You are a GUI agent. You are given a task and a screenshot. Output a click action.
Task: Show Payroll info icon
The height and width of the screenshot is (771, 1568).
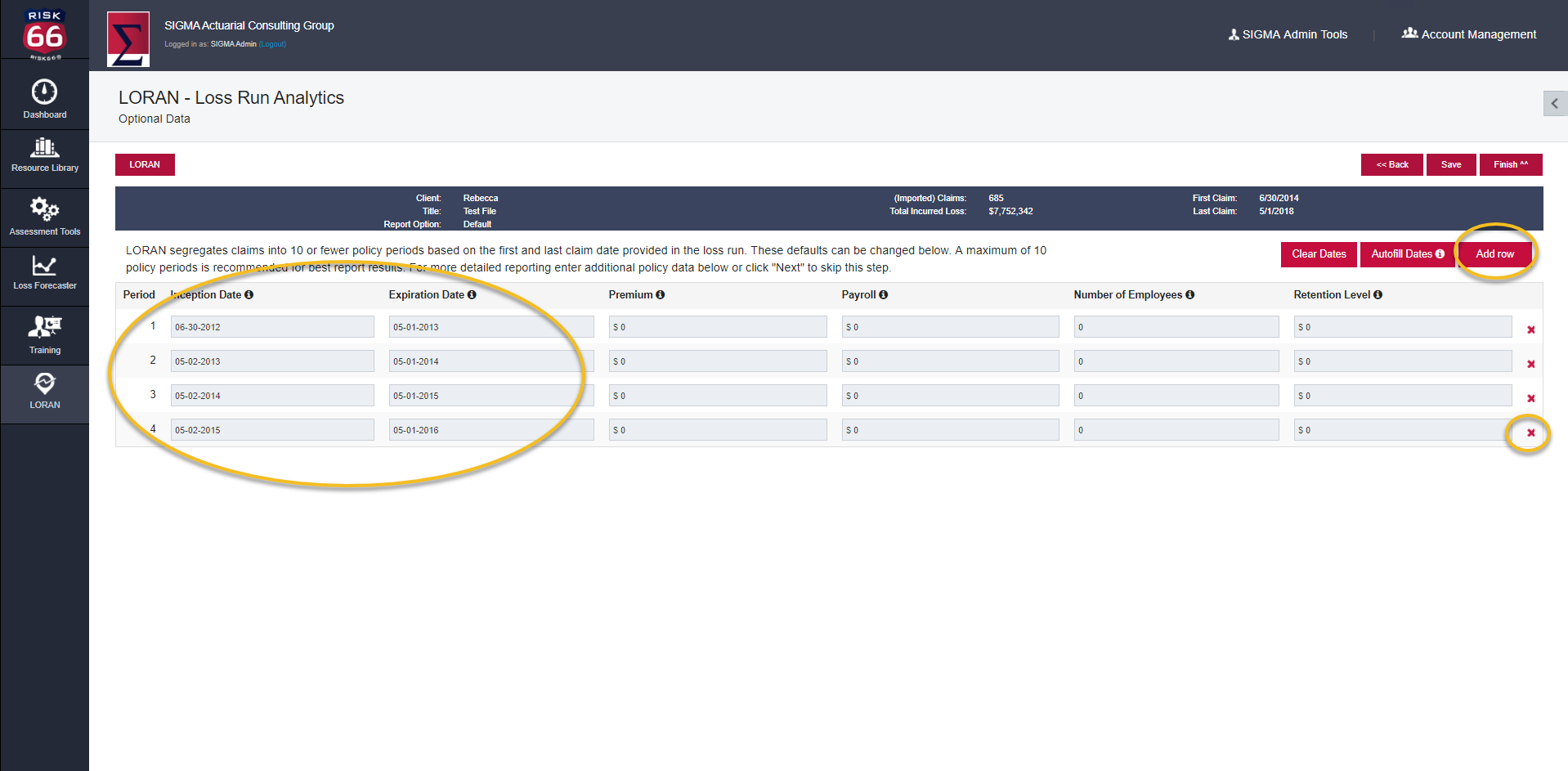click(x=884, y=294)
